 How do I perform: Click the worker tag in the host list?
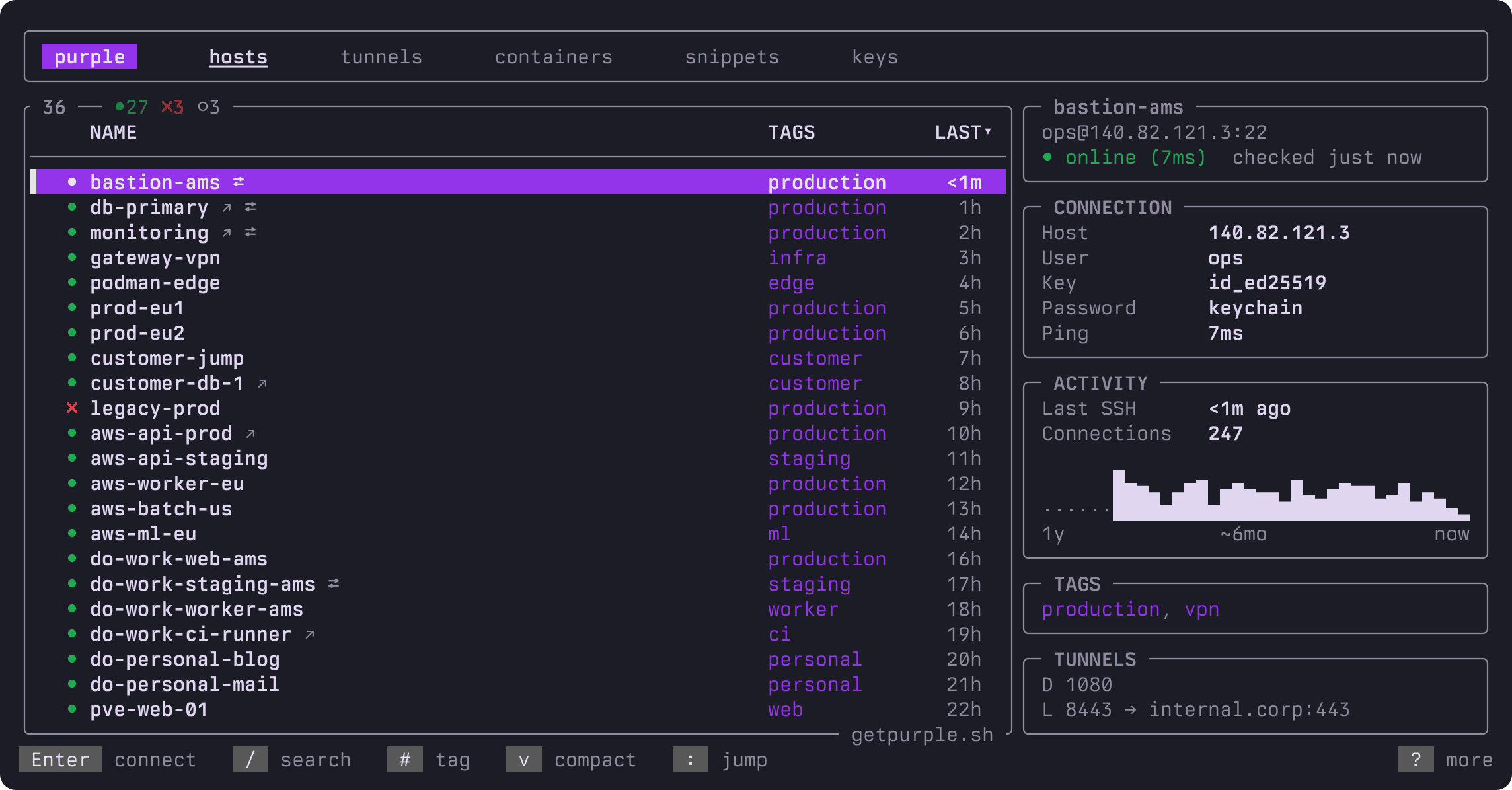click(x=804, y=609)
